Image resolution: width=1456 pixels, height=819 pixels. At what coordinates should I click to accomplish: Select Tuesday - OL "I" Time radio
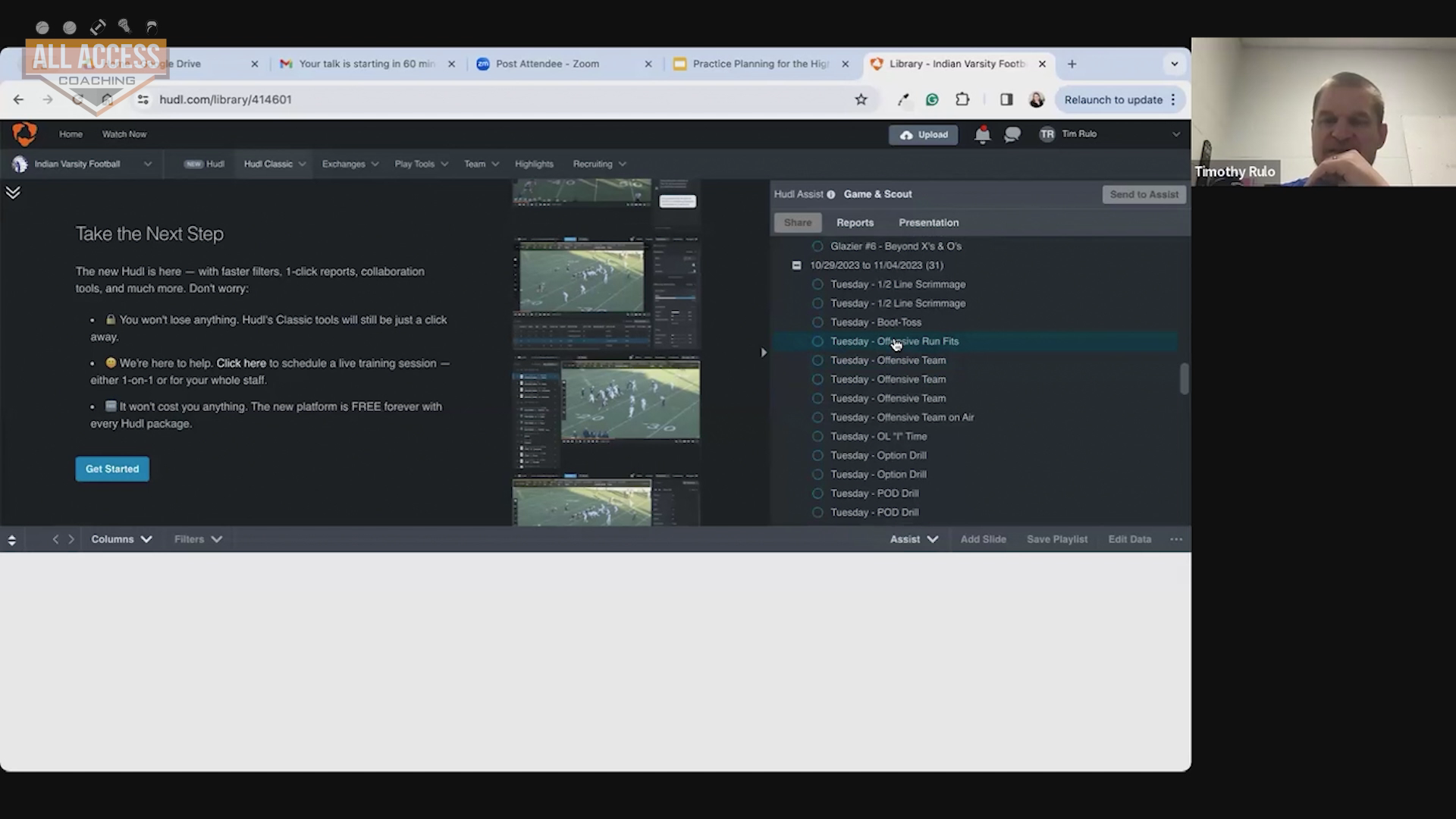817,436
